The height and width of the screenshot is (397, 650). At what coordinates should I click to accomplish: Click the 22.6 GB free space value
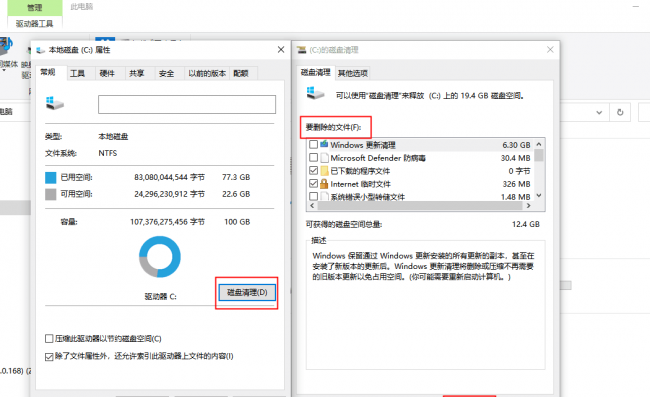(236, 194)
